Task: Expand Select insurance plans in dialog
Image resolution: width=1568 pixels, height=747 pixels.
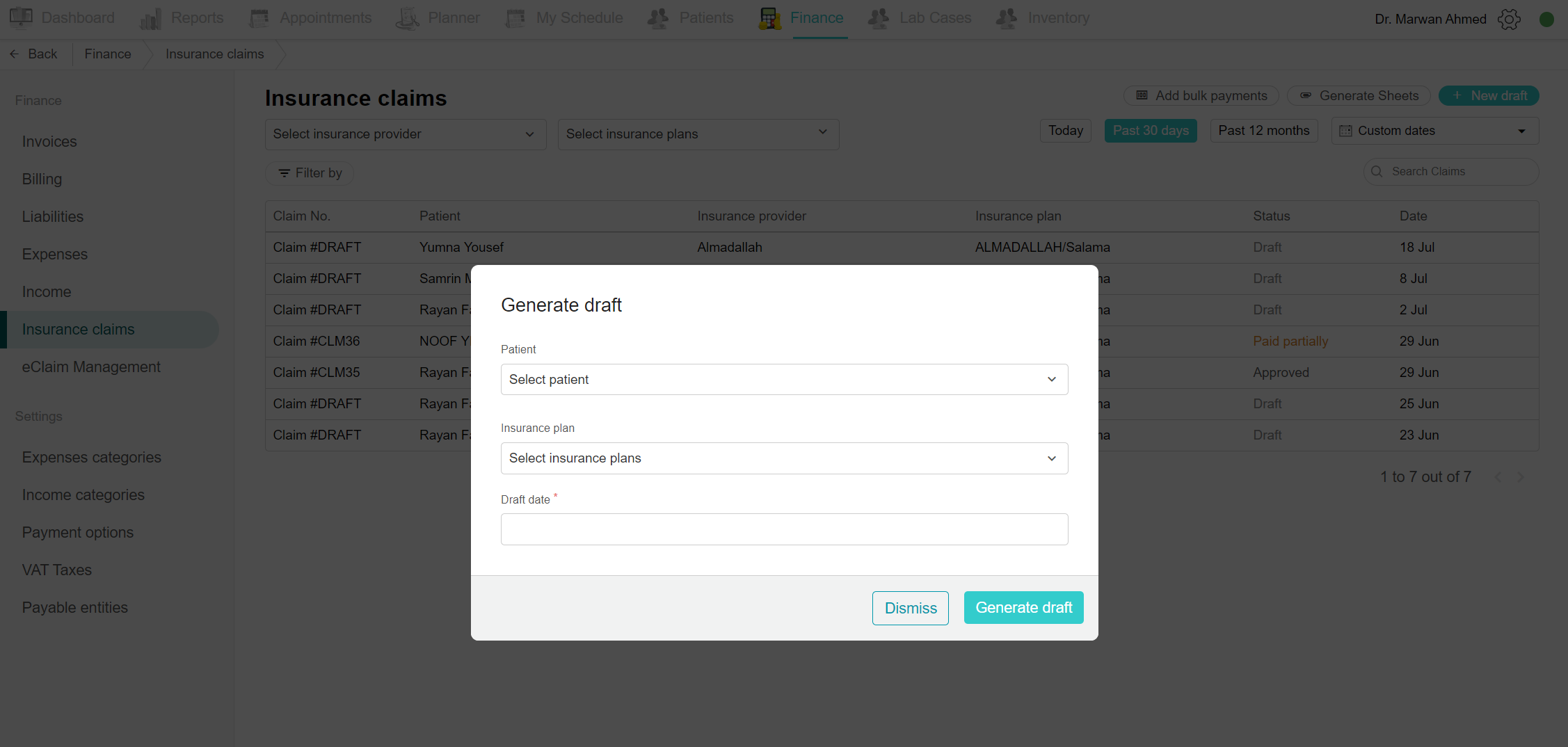Action: pyautogui.click(x=784, y=458)
